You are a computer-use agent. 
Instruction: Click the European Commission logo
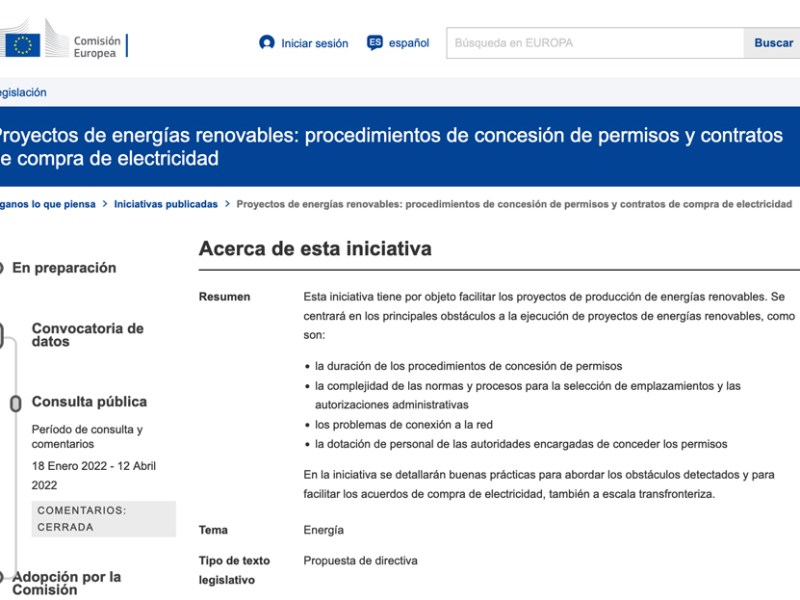coord(66,44)
